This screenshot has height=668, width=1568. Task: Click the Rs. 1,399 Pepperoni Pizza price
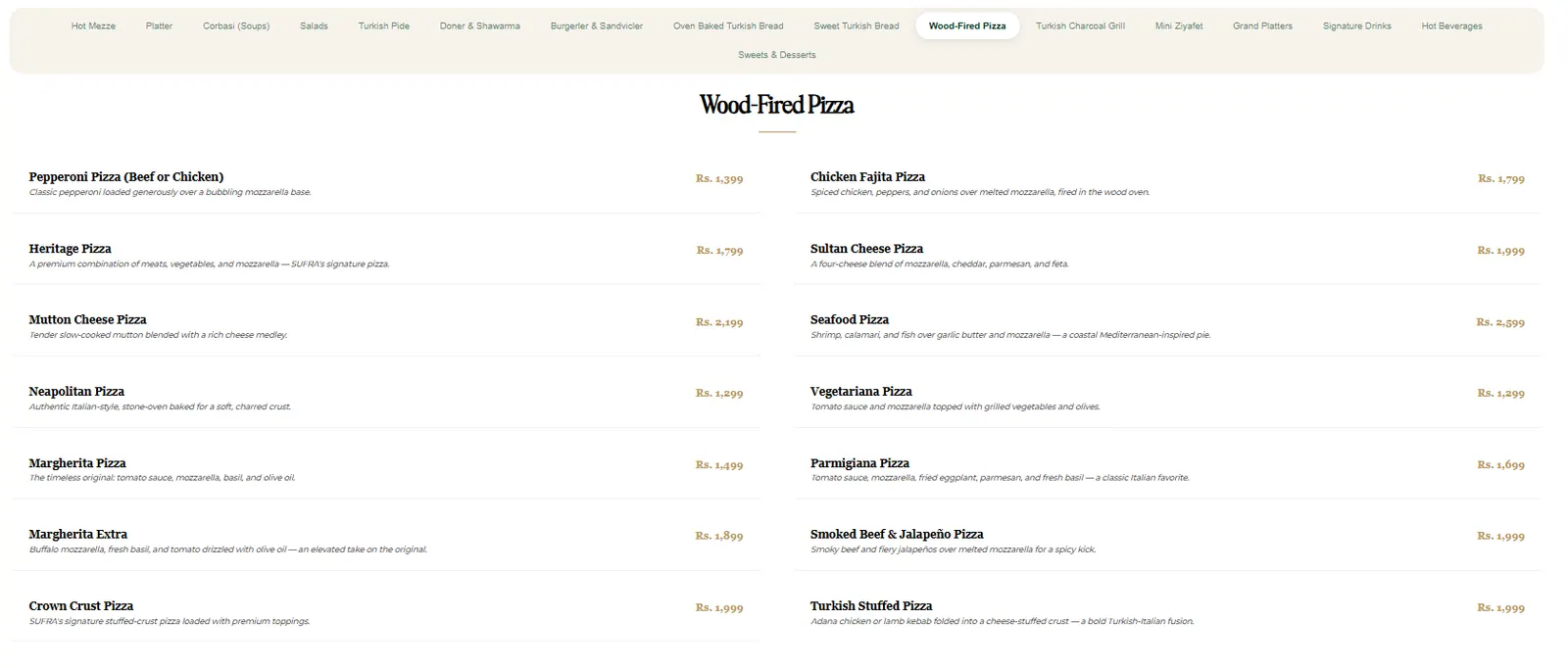tap(719, 179)
